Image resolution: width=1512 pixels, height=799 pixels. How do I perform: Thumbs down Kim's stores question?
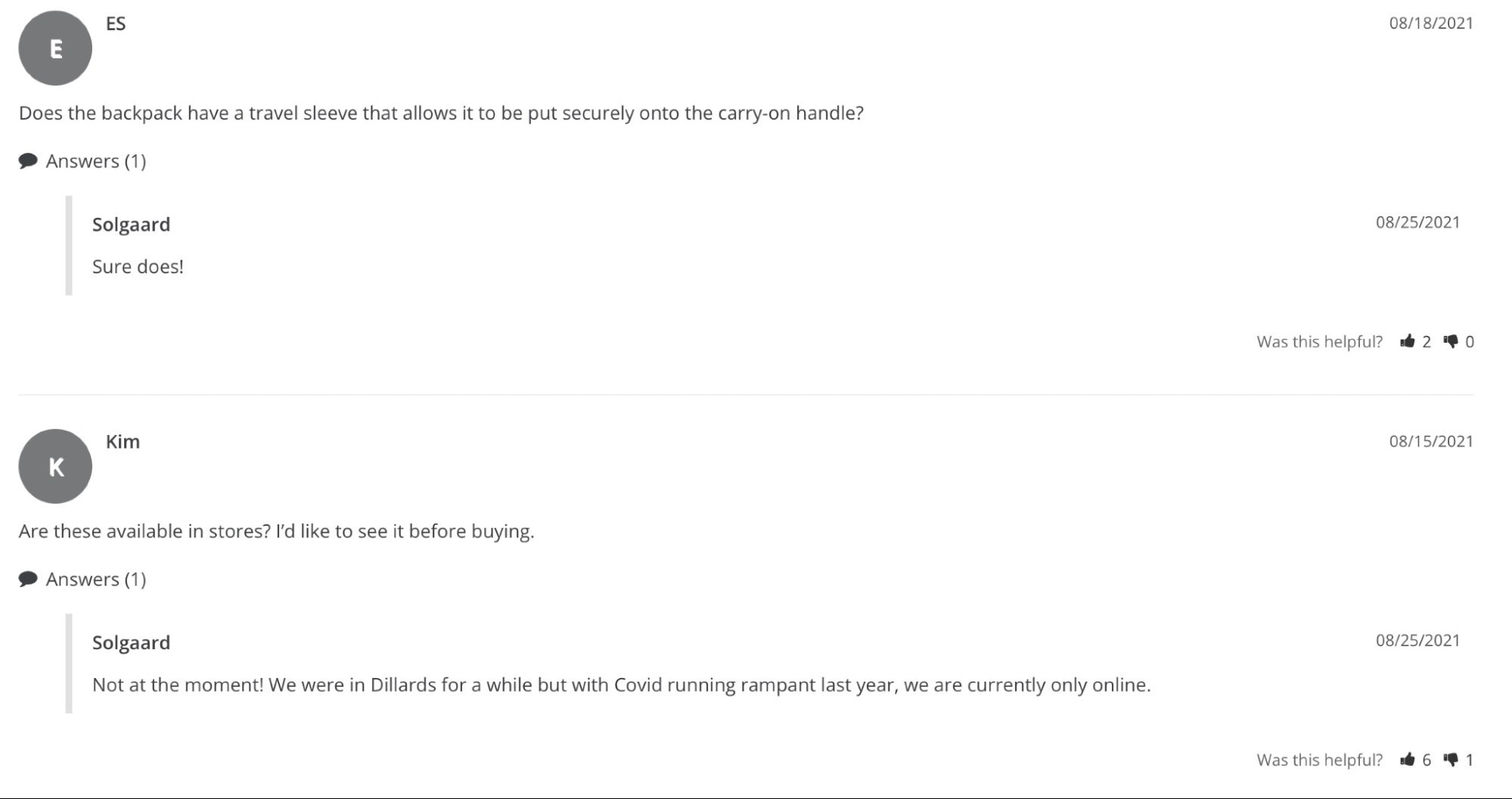tap(1451, 760)
